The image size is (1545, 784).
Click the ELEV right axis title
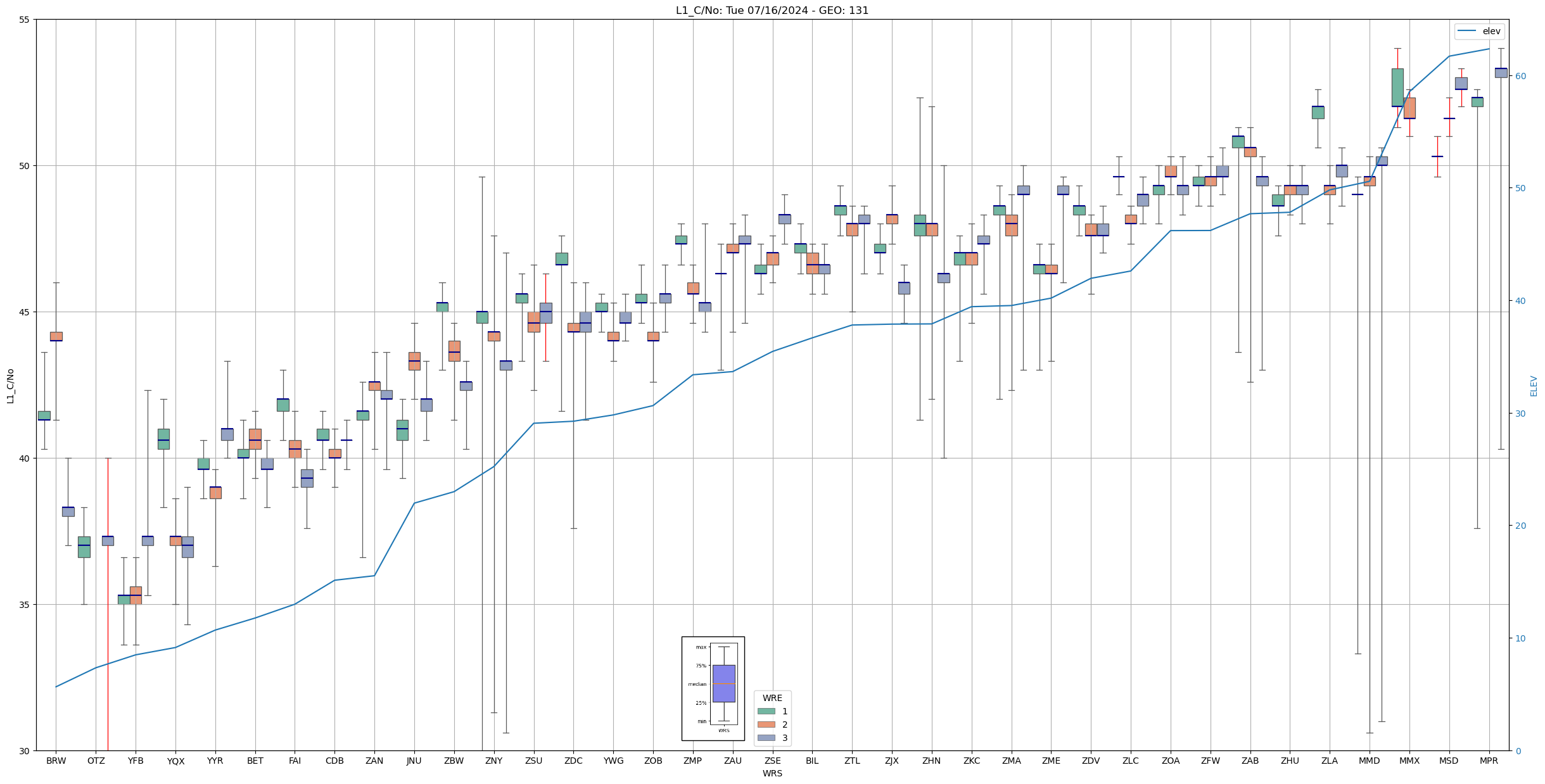(1534, 386)
